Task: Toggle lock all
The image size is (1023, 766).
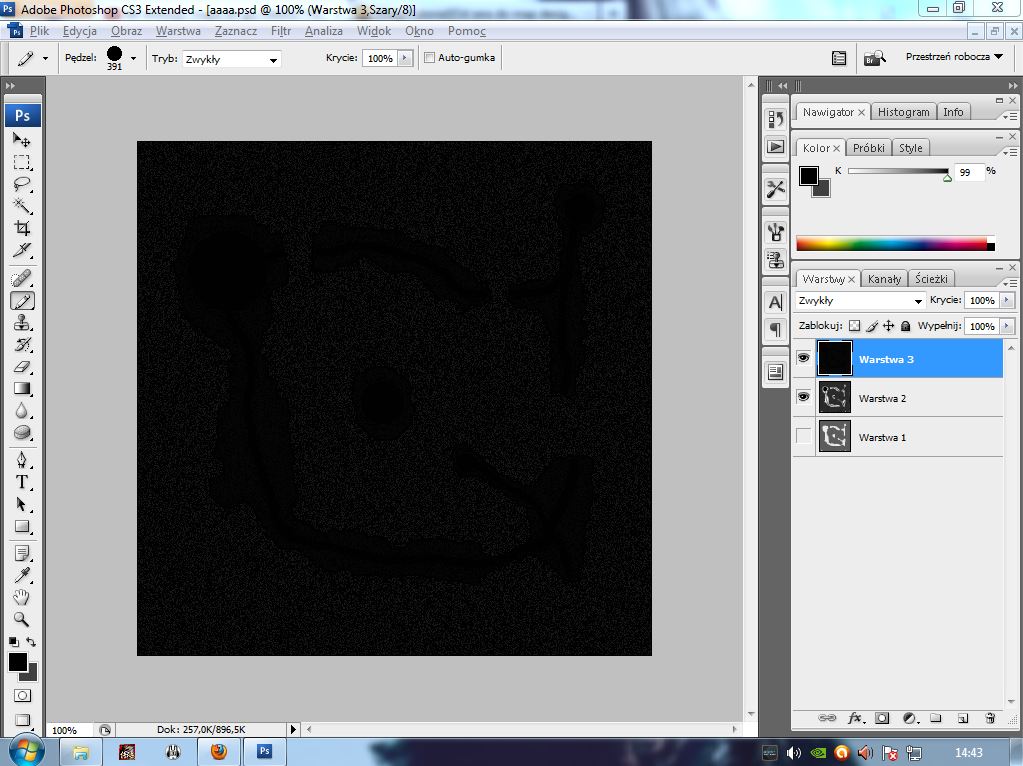Action: tap(906, 326)
